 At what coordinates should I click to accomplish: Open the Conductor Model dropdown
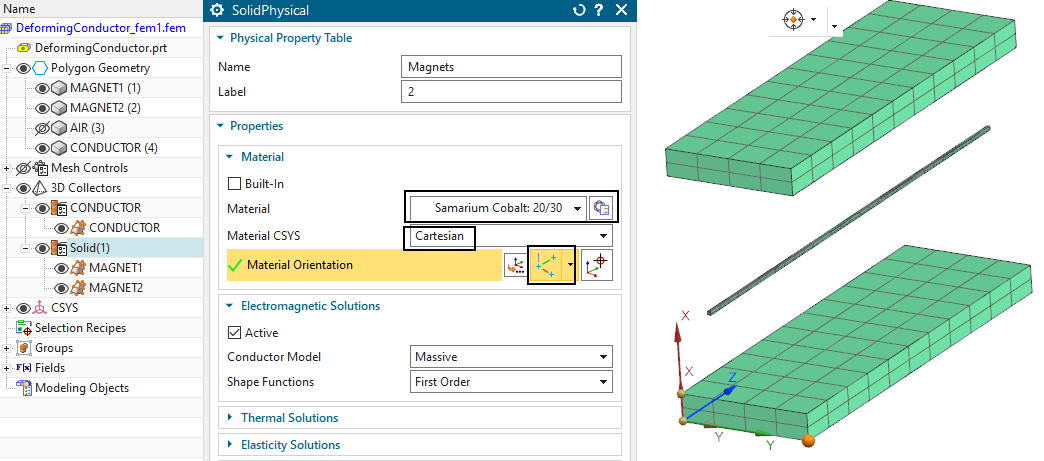(x=511, y=357)
